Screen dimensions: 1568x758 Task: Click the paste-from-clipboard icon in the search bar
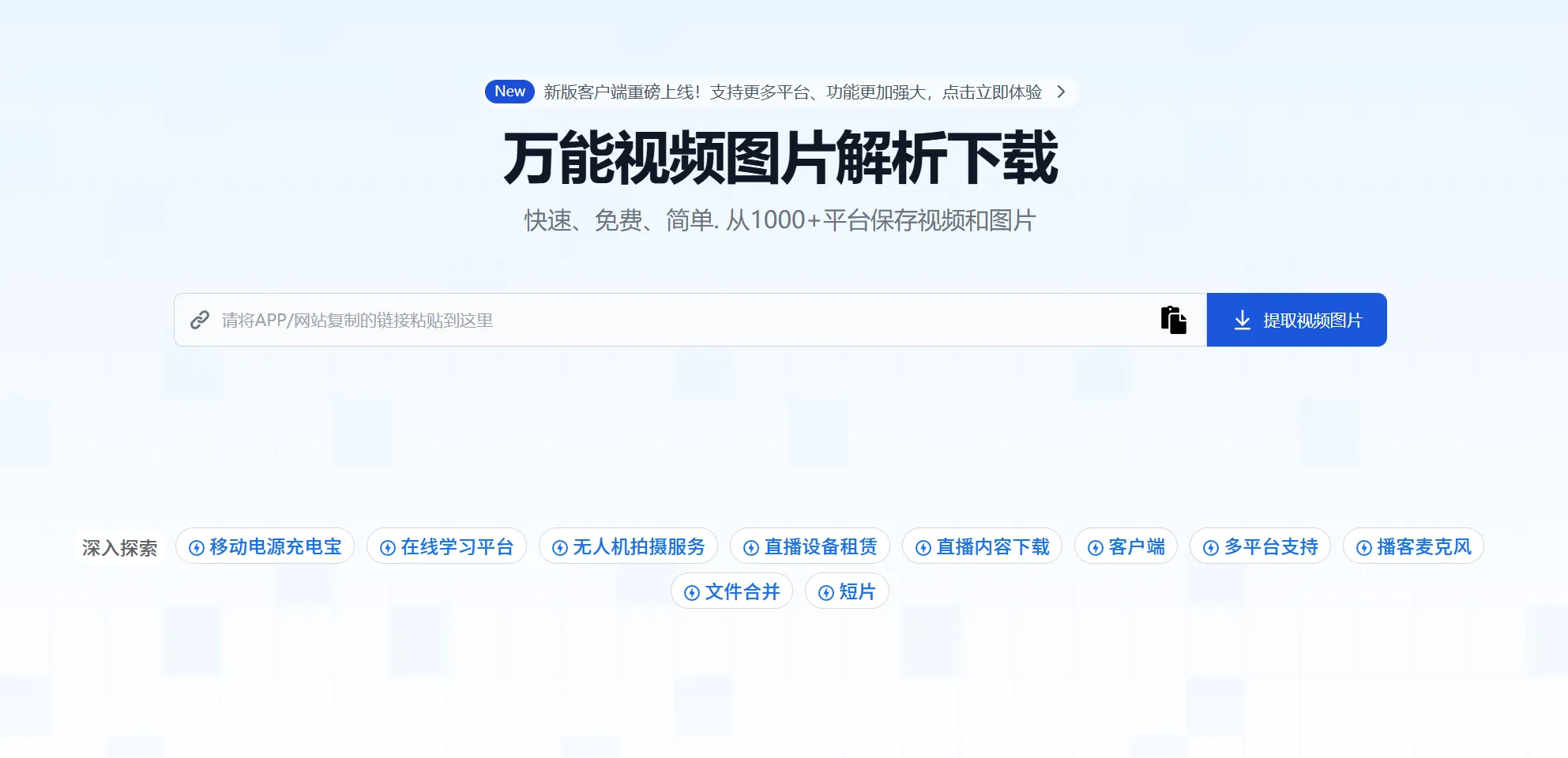click(1174, 319)
